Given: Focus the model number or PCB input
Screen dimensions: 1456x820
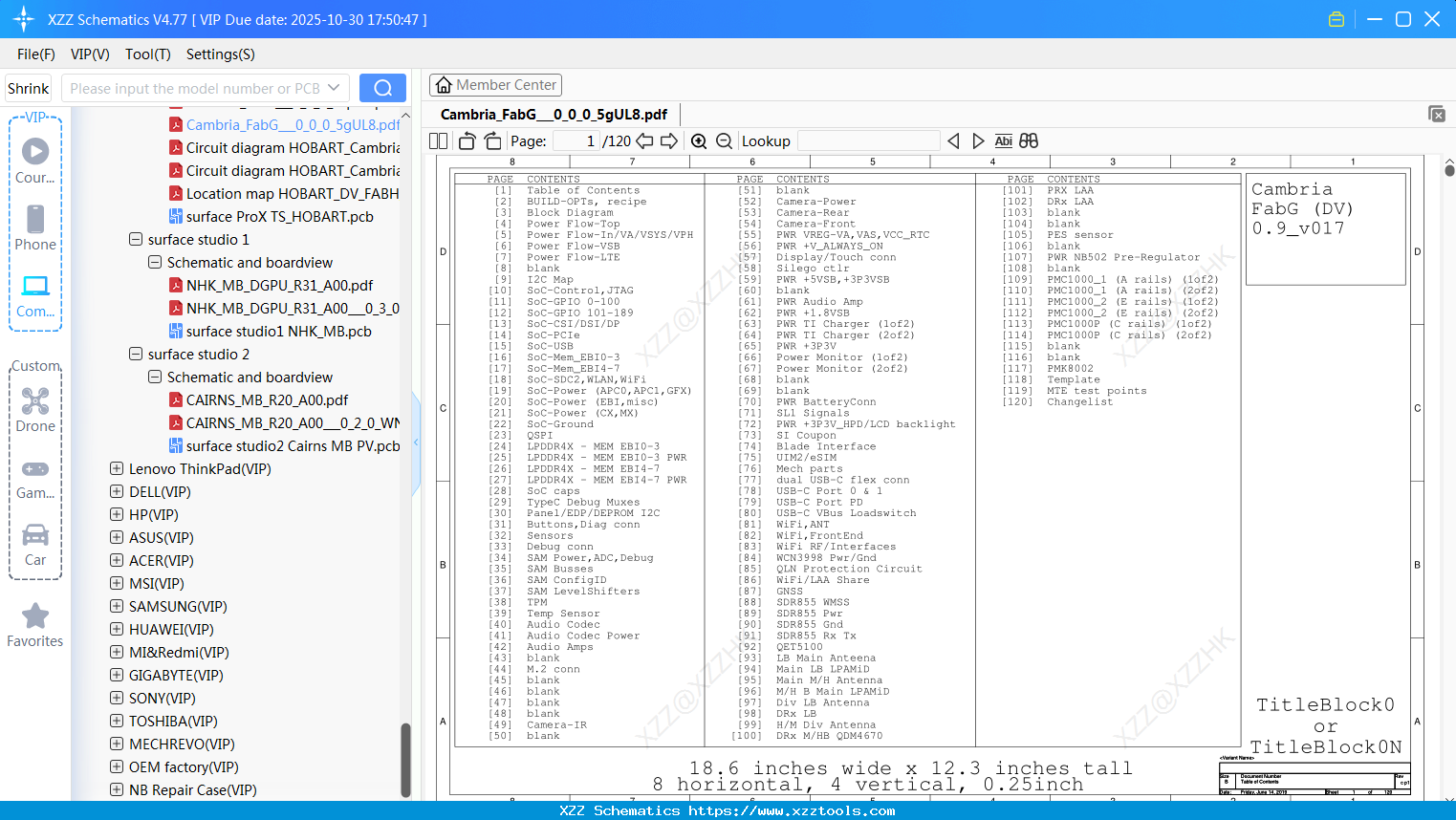Looking at the screenshot, I should pyautogui.click(x=194, y=88).
